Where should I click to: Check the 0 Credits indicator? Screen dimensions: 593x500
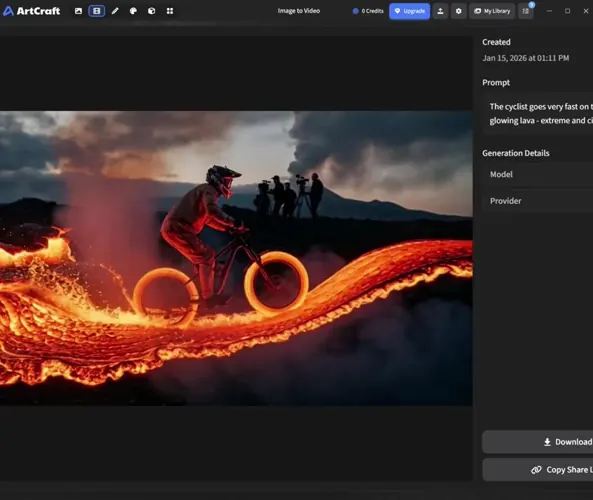coord(368,11)
